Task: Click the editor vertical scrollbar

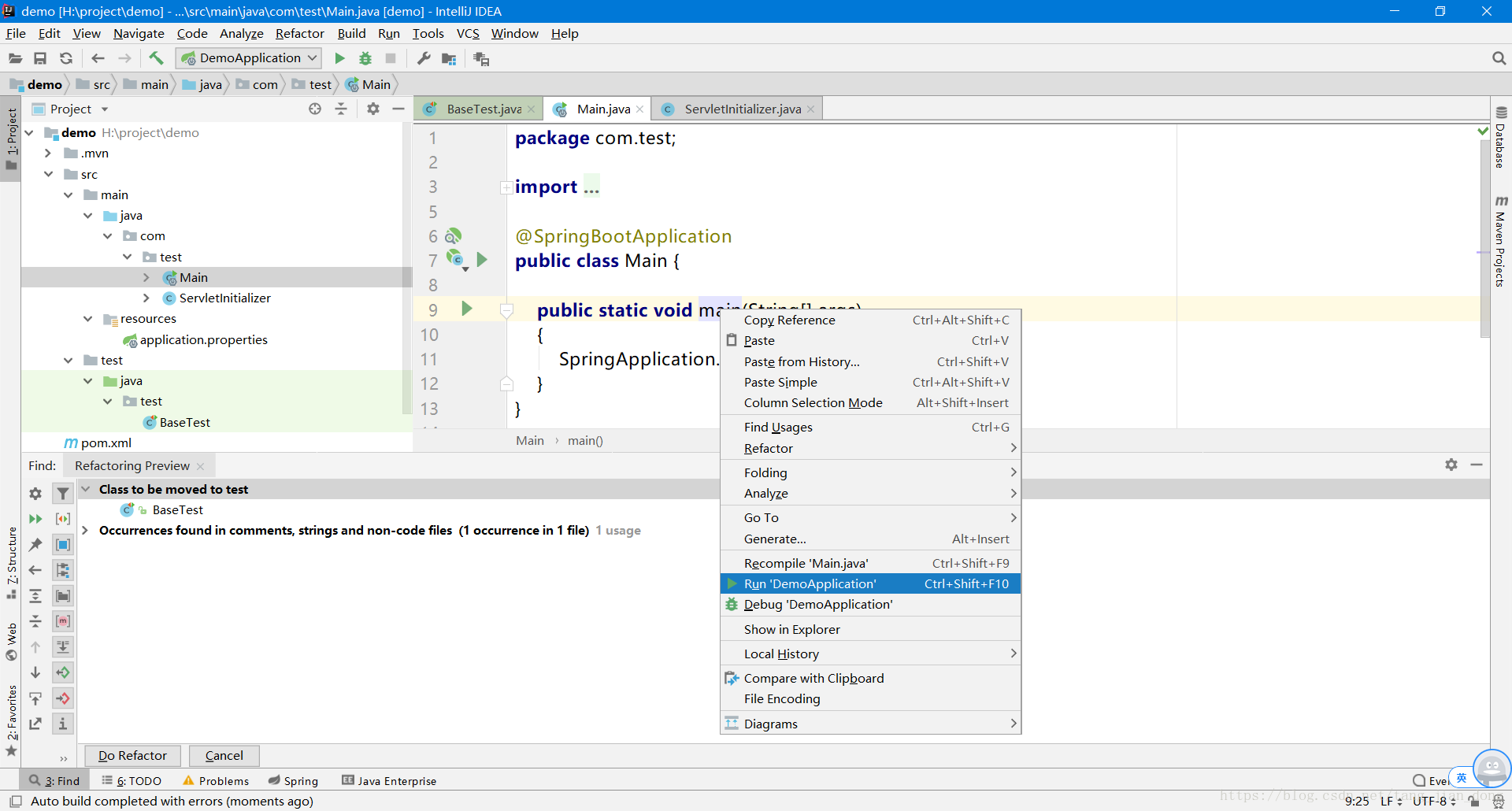Action: [x=1485, y=239]
